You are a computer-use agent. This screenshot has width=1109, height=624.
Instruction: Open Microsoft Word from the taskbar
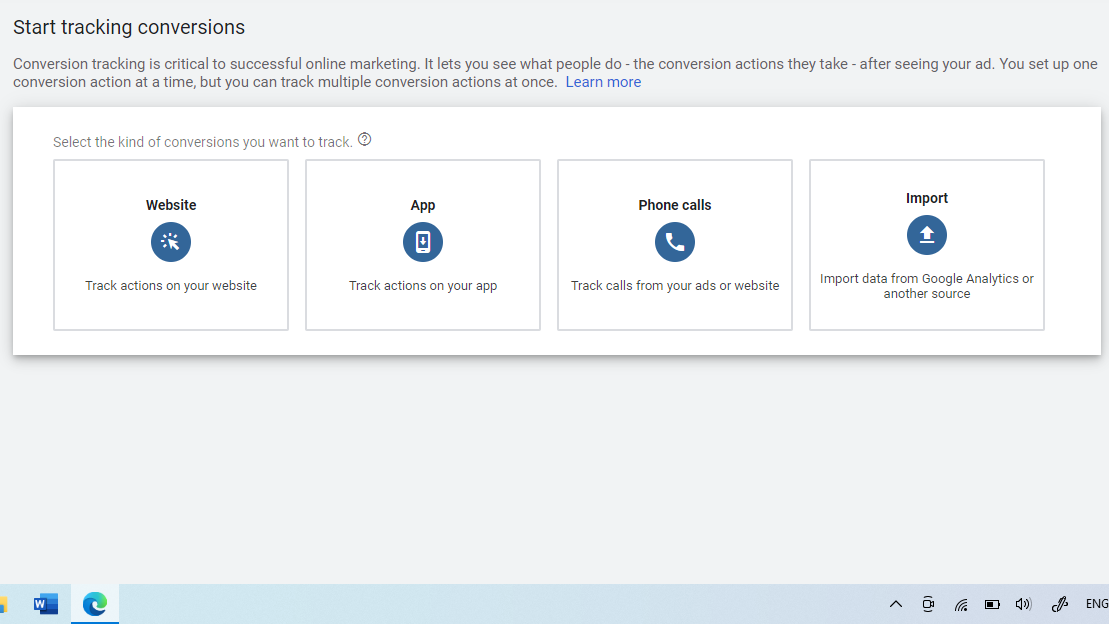46,604
